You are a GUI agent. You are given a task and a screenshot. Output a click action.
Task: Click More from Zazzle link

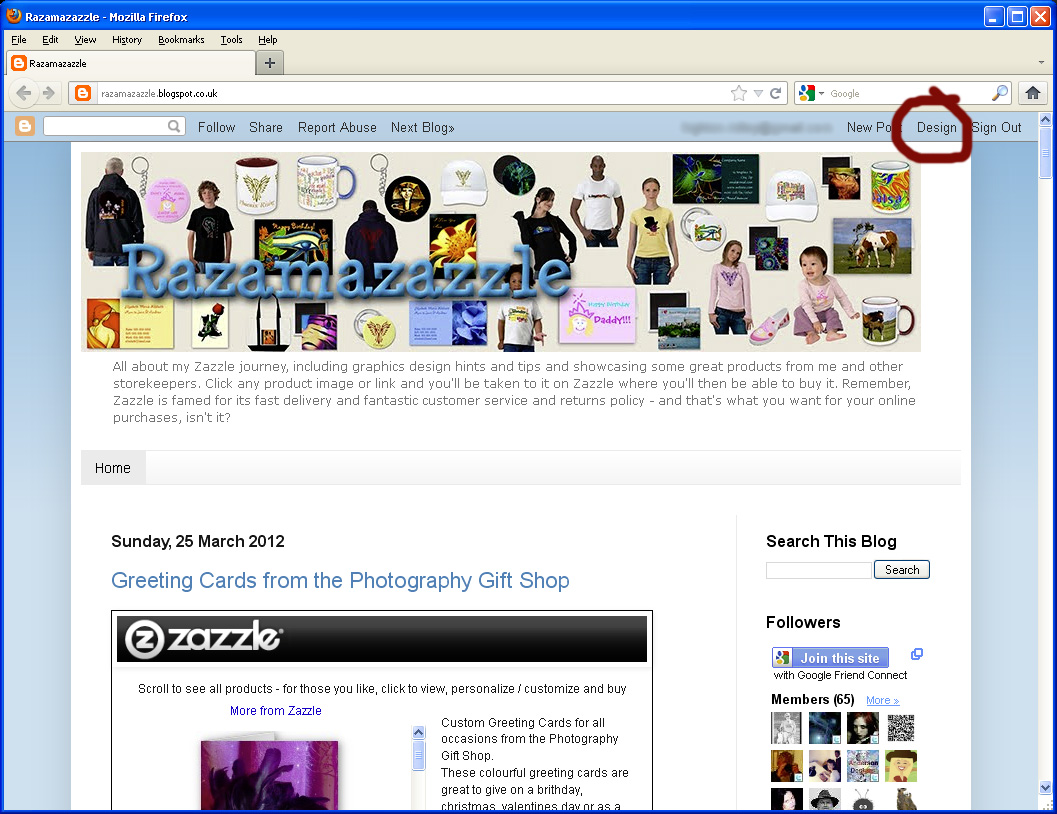[x=276, y=711]
